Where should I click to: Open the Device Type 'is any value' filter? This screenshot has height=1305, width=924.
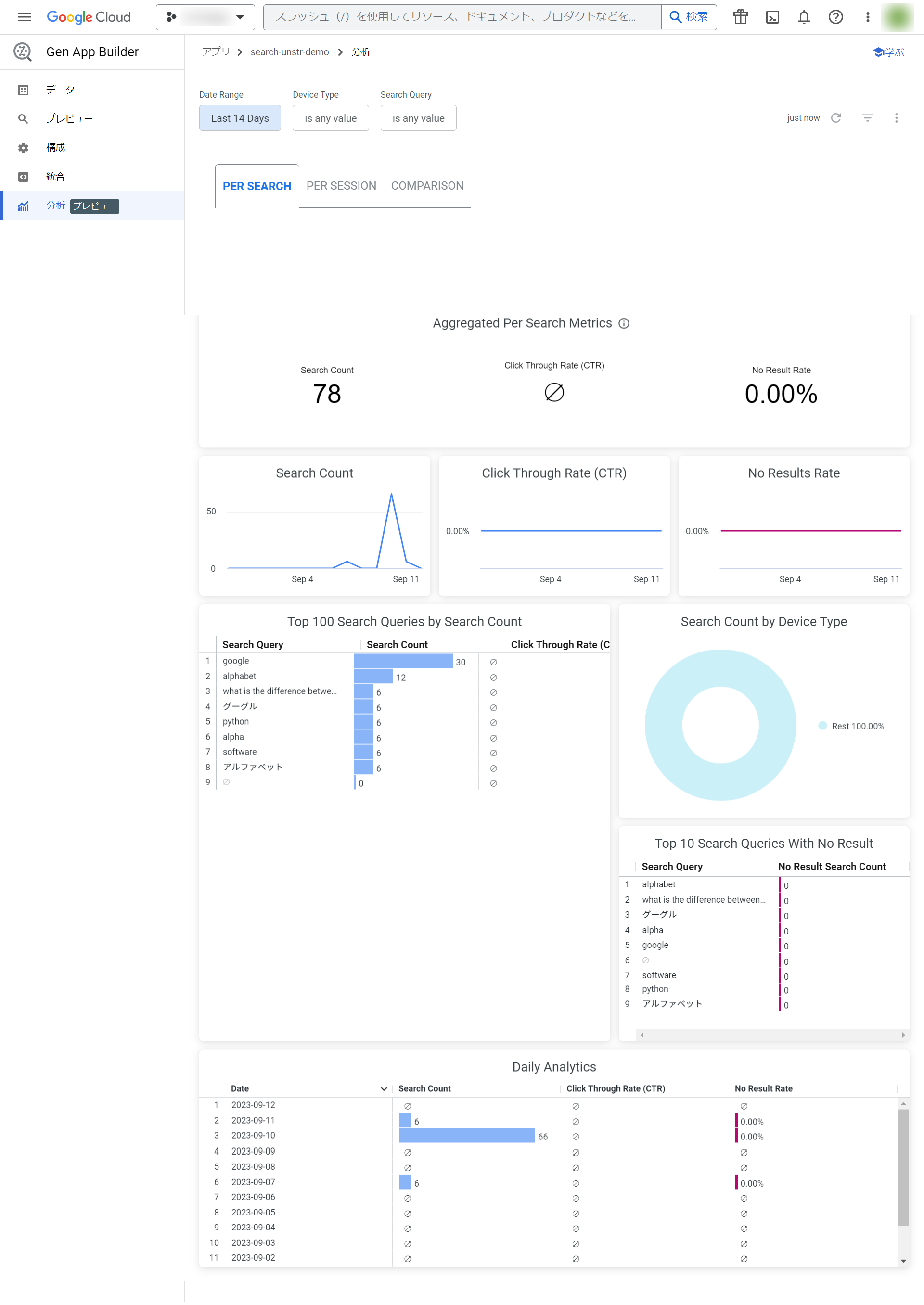[330, 118]
